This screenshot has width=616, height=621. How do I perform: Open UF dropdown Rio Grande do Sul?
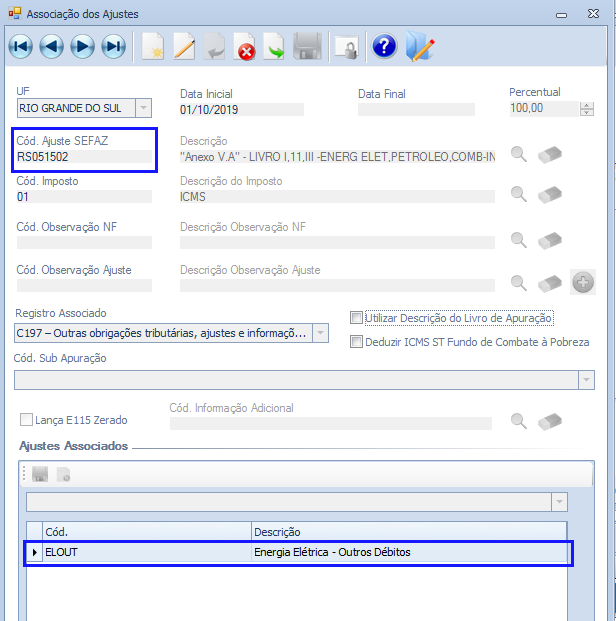pos(143,108)
